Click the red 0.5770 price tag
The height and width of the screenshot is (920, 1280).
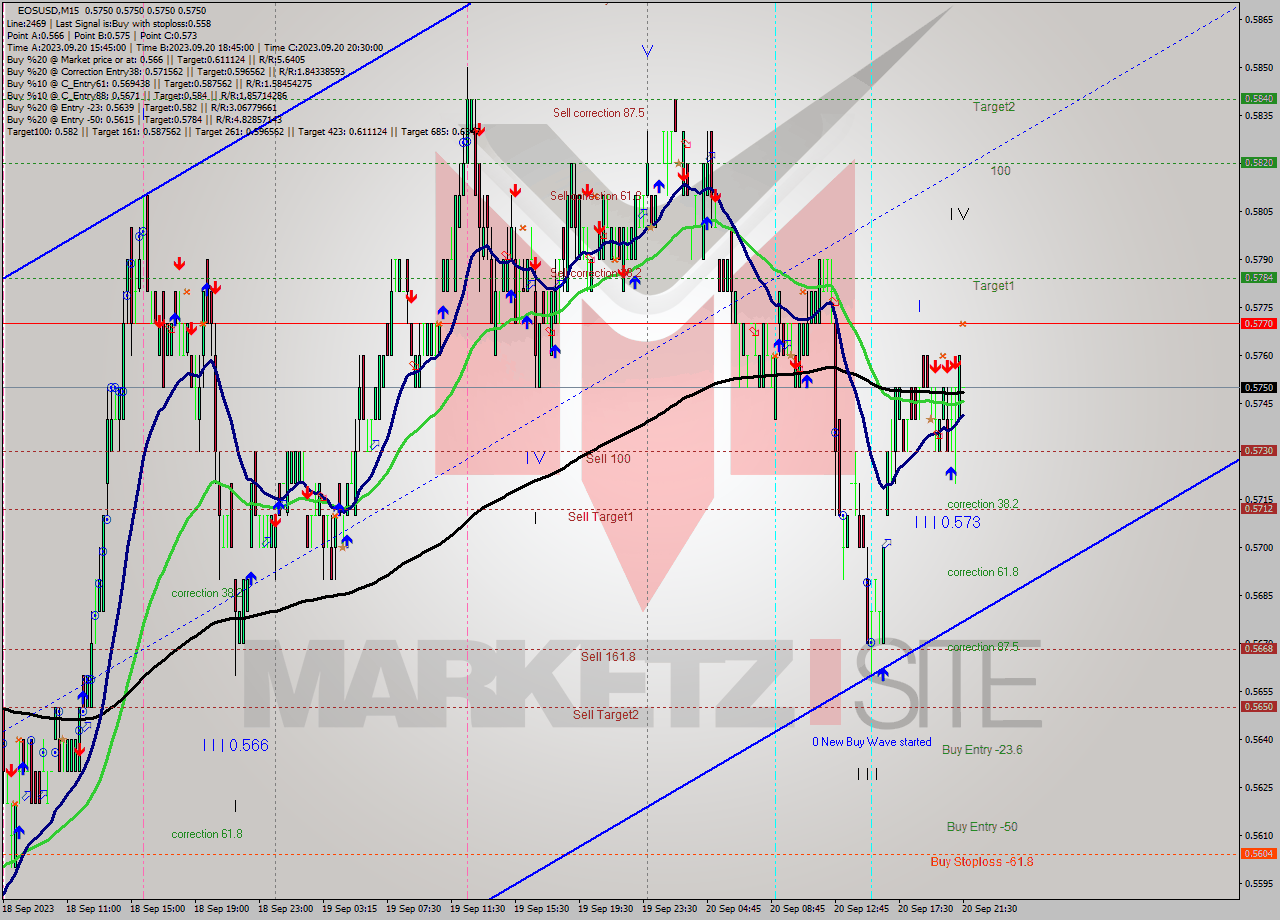(1258, 323)
